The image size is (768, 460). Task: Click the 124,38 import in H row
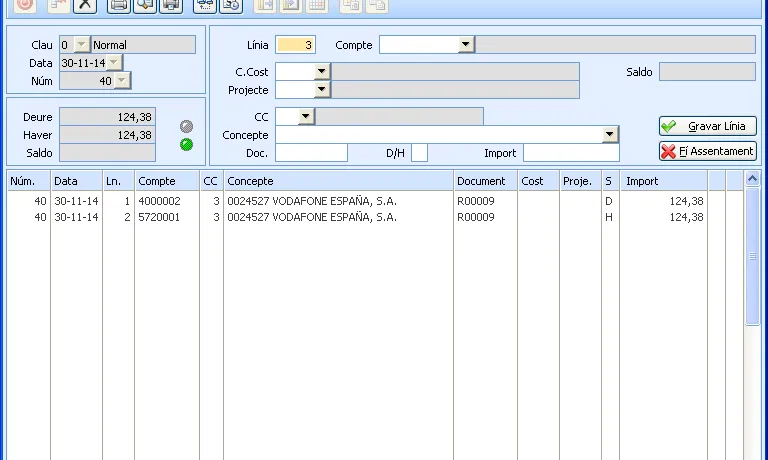[687, 217]
